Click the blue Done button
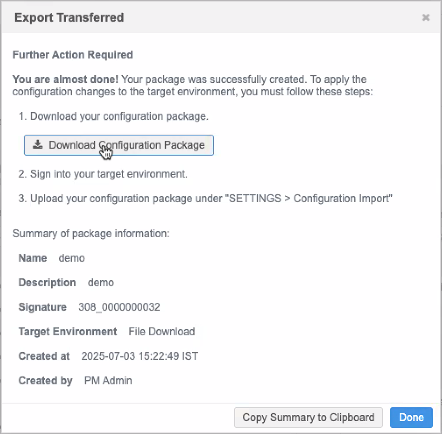The image size is (442, 434). pos(411,417)
